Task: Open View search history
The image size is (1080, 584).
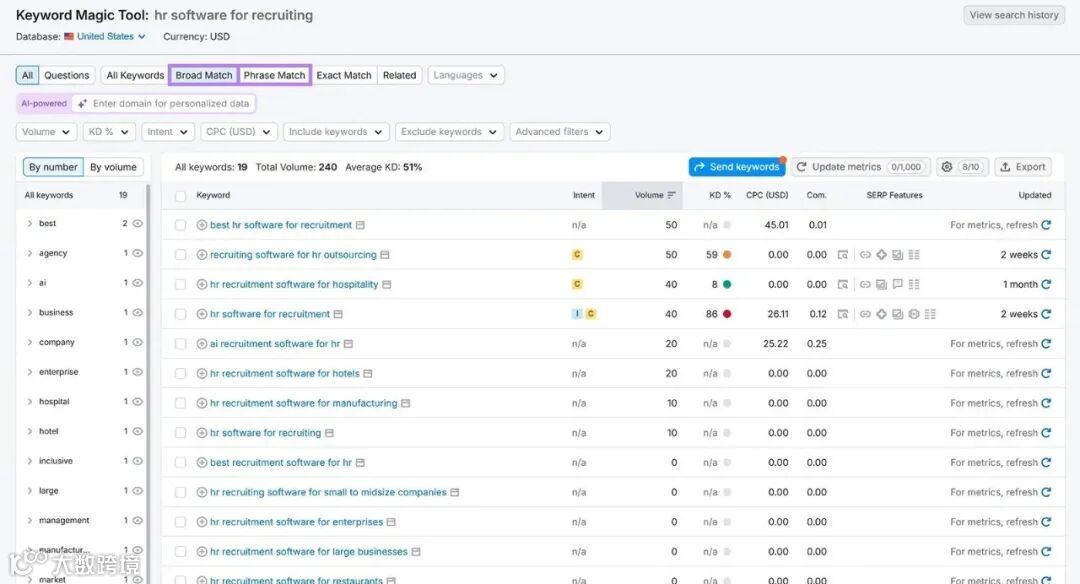Action: click(x=1014, y=15)
